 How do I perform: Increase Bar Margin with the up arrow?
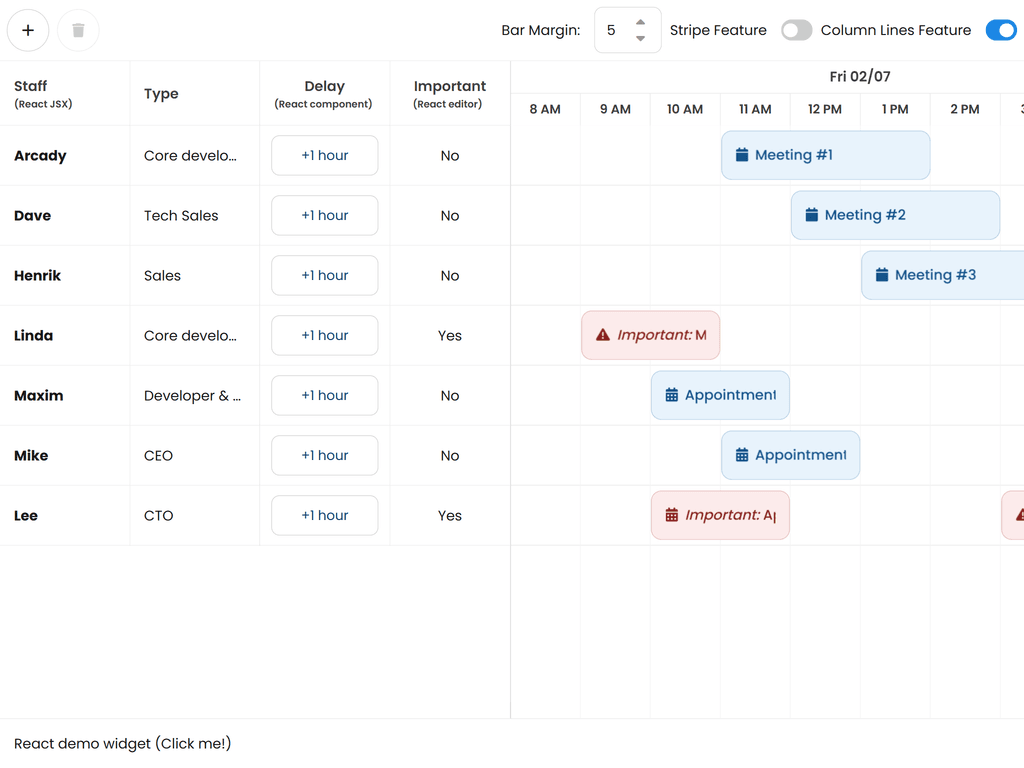click(641, 22)
